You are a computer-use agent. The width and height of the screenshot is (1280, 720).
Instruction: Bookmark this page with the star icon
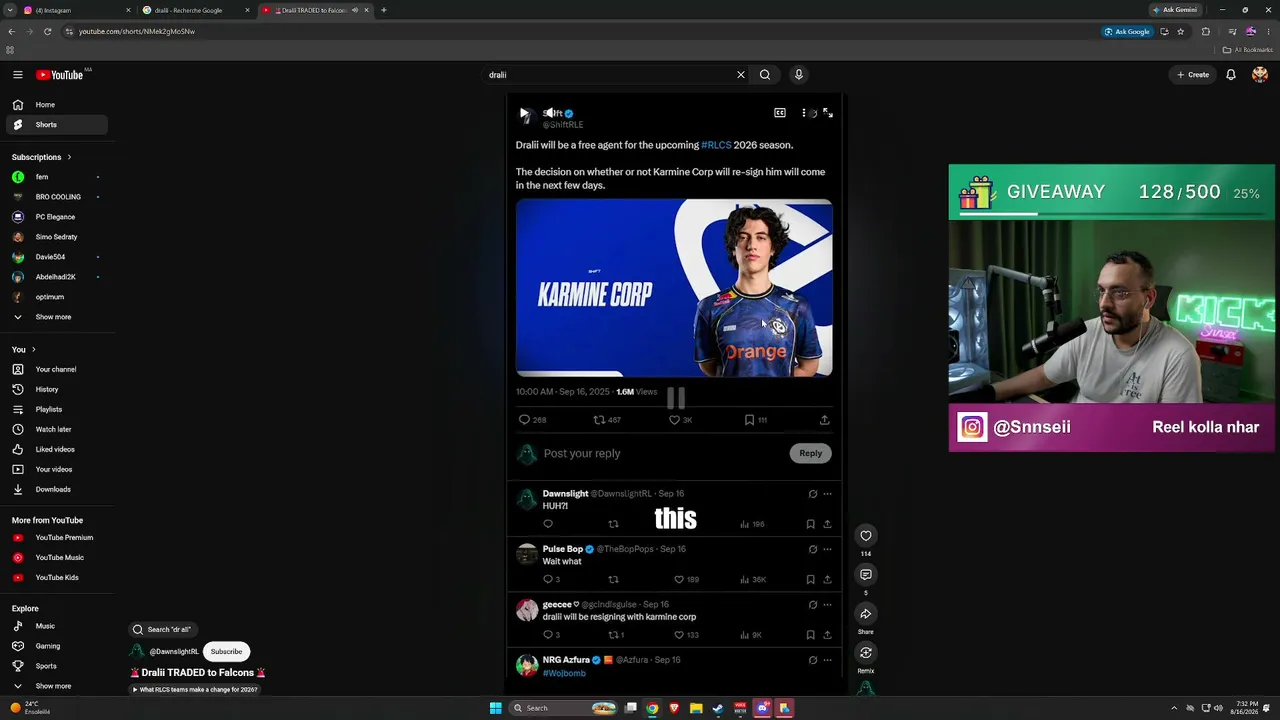coord(1181,31)
